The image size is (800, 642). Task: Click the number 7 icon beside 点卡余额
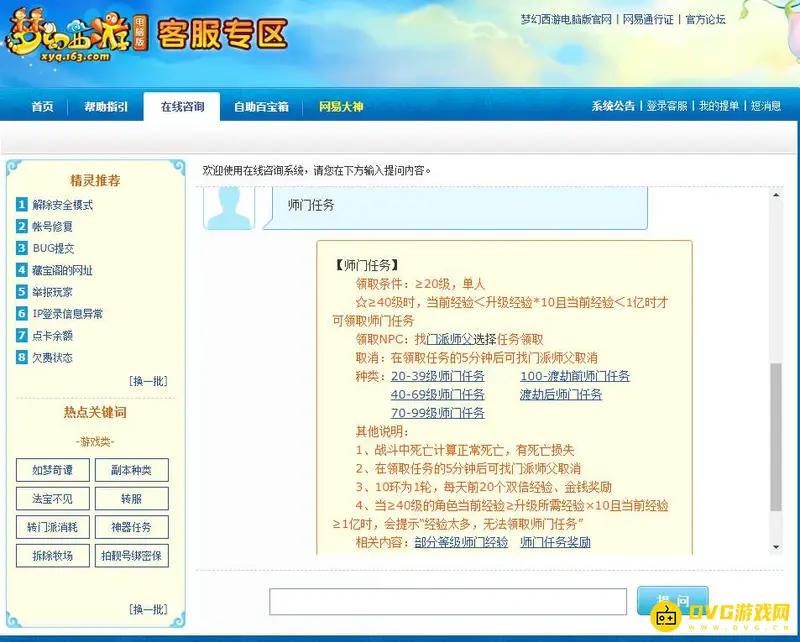click(x=21, y=335)
